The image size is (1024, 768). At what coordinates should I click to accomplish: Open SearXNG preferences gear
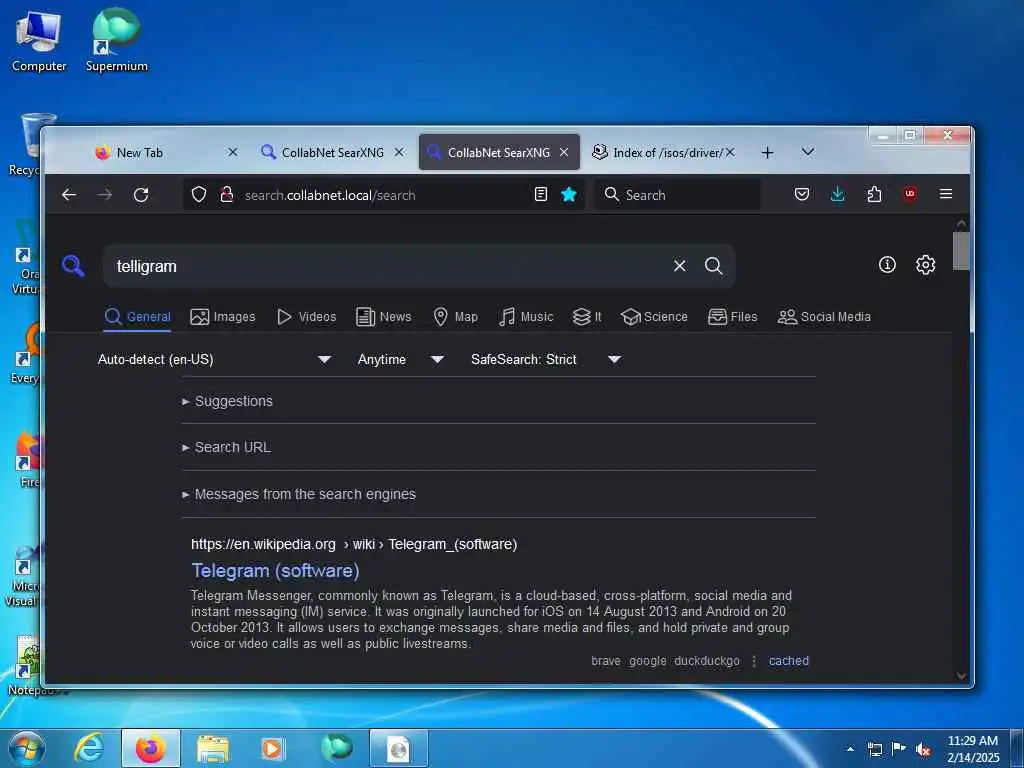click(x=925, y=264)
